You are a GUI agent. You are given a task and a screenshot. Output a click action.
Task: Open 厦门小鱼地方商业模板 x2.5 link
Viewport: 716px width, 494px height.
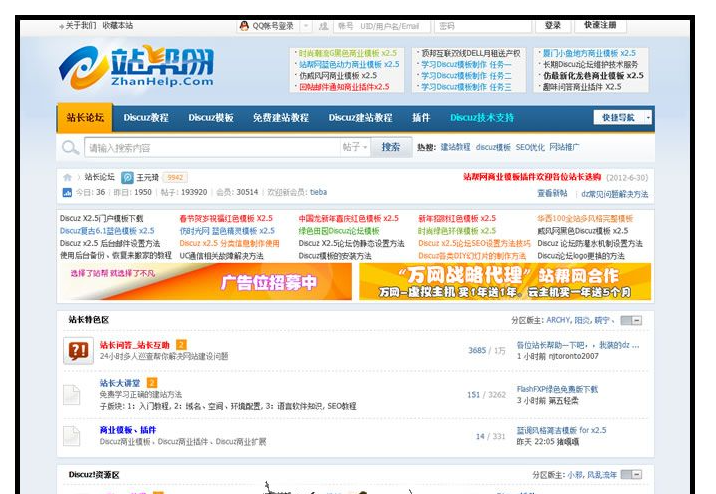[x=589, y=53]
